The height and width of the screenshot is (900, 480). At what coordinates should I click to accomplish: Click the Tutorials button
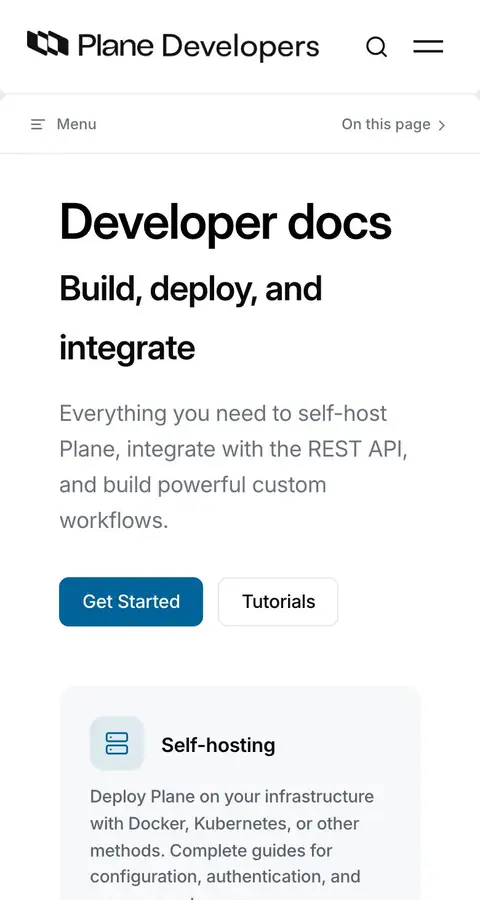coord(278,602)
